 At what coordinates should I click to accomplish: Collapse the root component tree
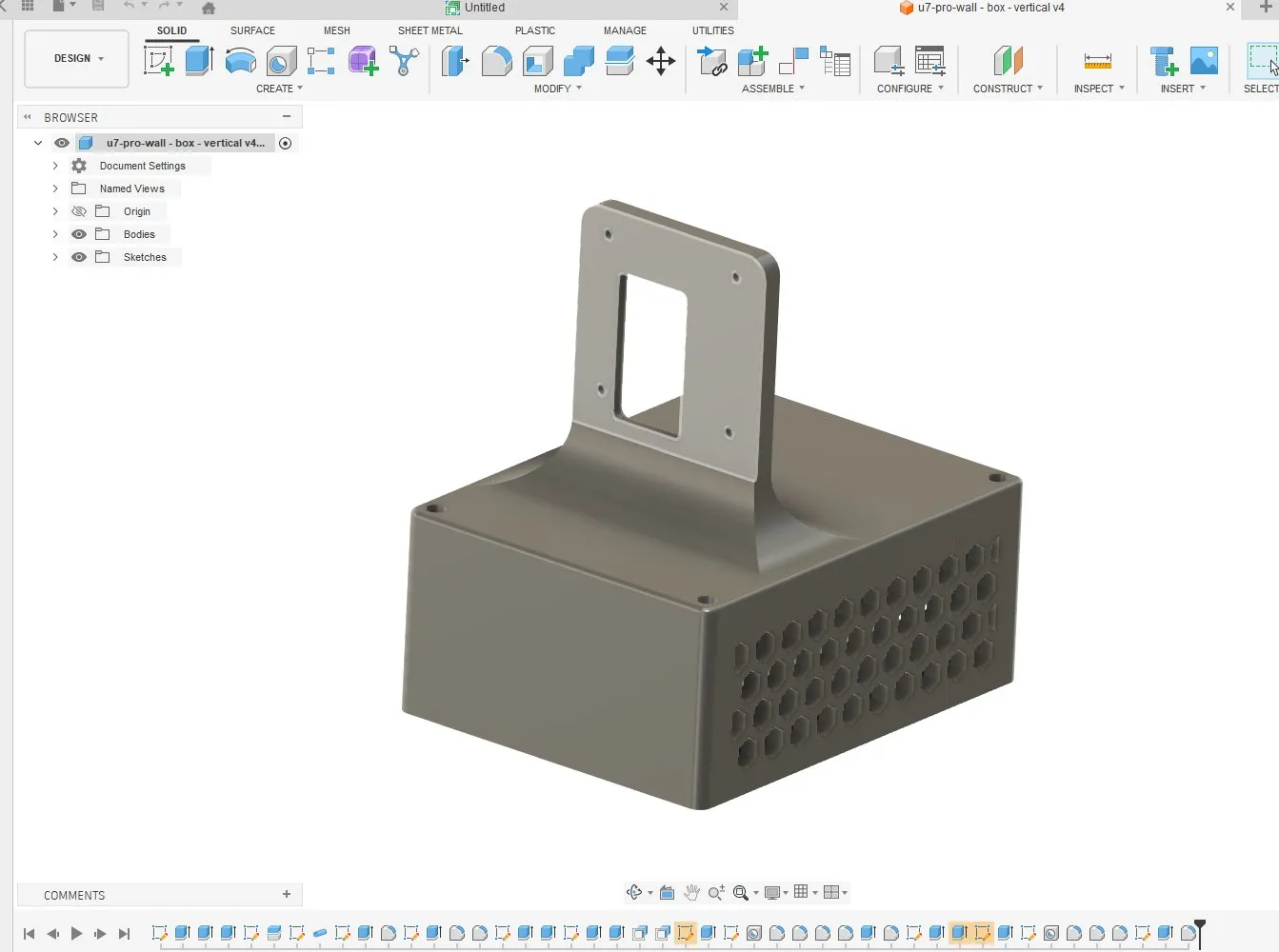pos(38,143)
